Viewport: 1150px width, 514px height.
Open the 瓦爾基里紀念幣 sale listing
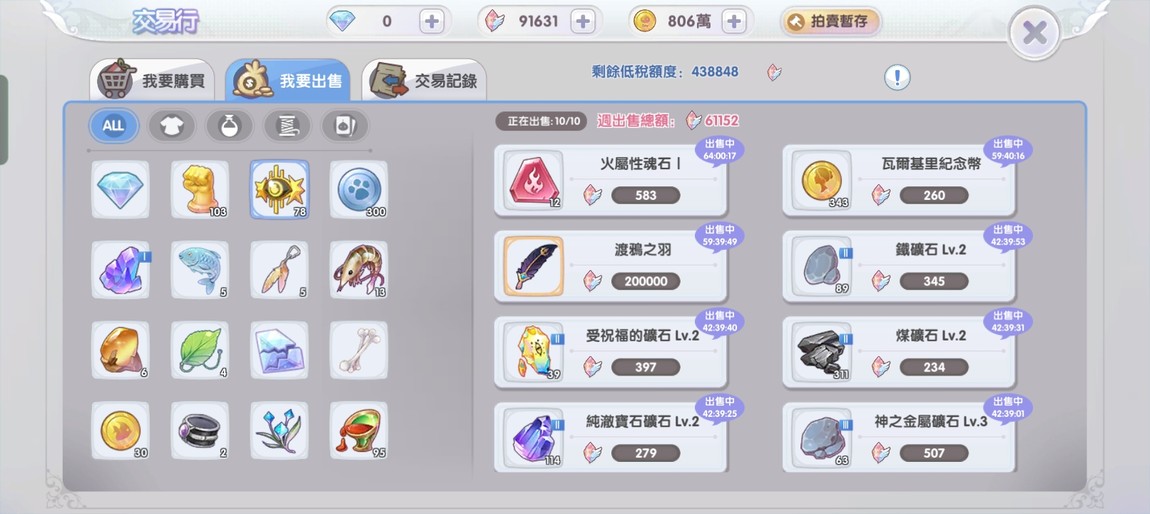tap(898, 180)
